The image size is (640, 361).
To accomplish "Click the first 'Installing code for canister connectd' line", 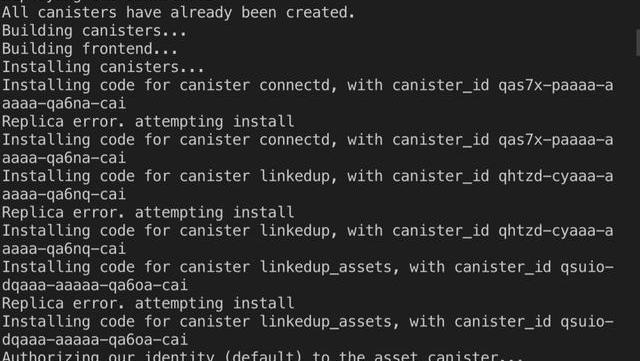I will coord(307,85).
